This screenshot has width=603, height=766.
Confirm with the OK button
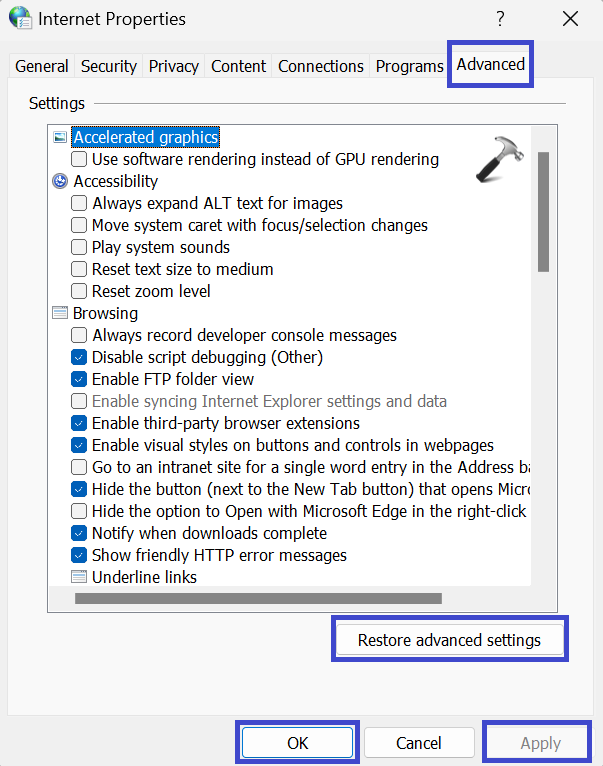click(x=297, y=743)
